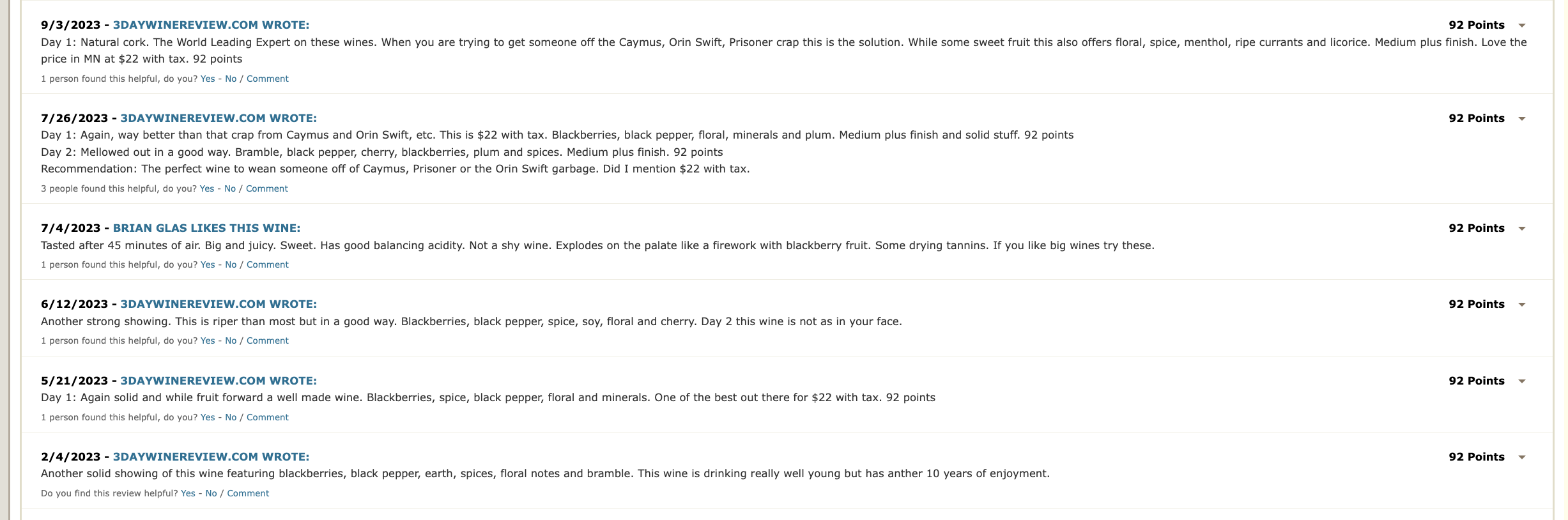Open dropdown arrow on 2/4/2023 review
The height and width of the screenshot is (520, 1568).
[x=1522, y=457]
